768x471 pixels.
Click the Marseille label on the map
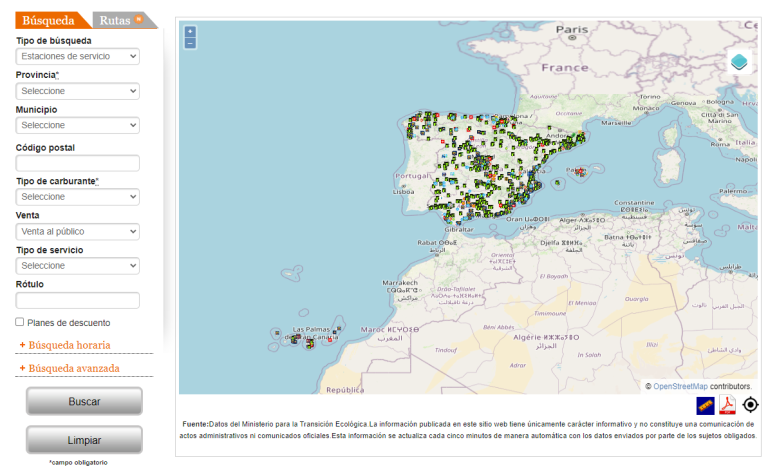616,123
